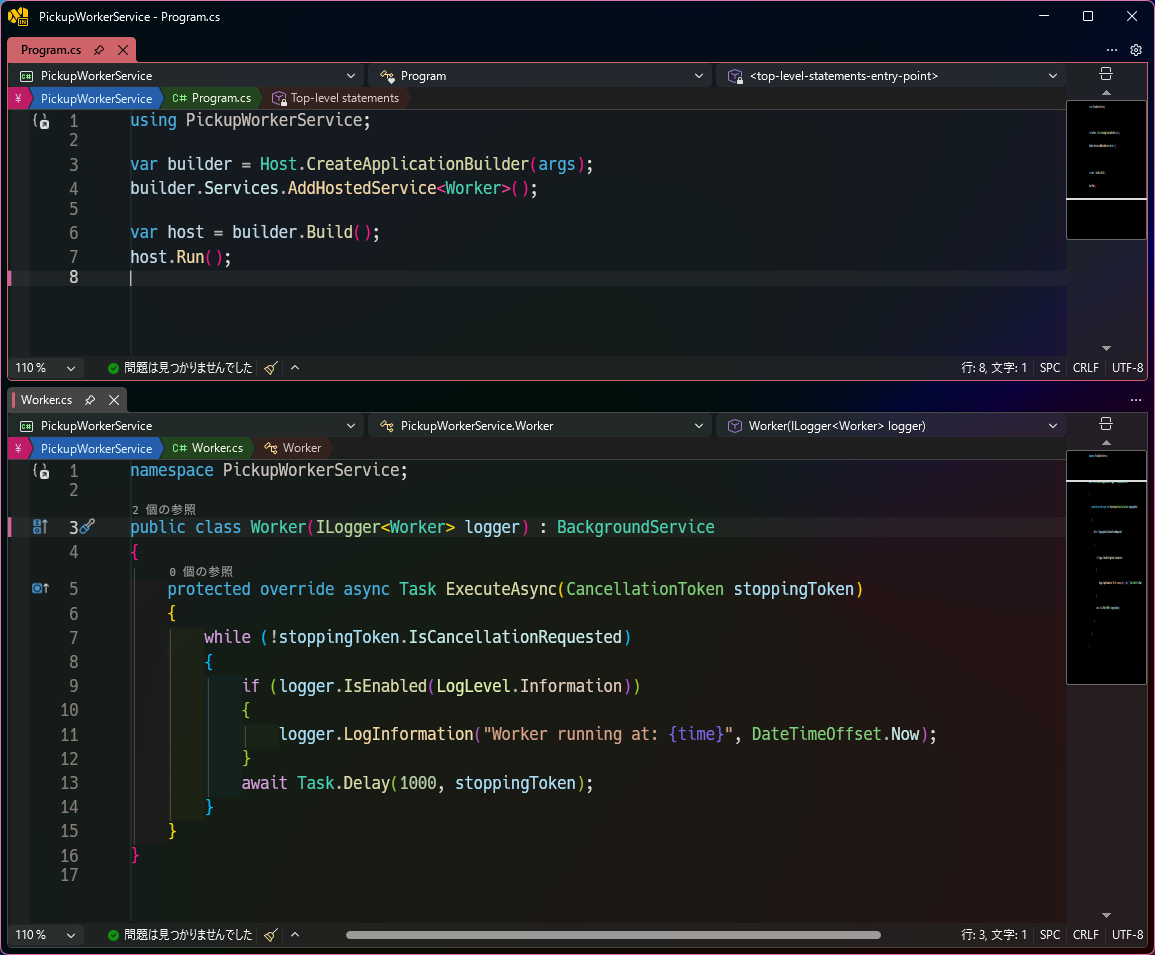Click the Worker.cs horizontal scrollbar

(614, 935)
